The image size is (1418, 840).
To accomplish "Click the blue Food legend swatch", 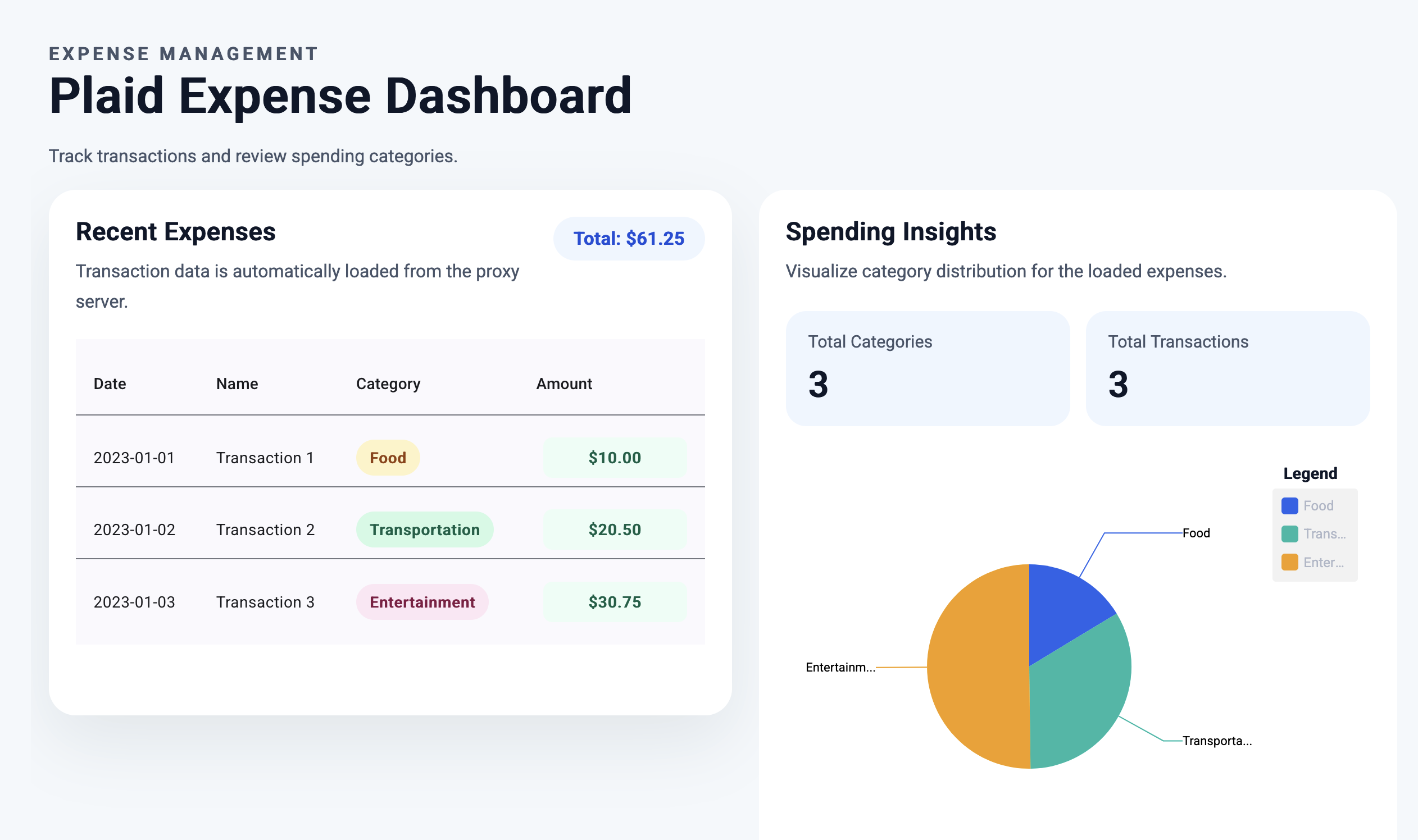I will pyautogui.click(x=1289, y=505).
